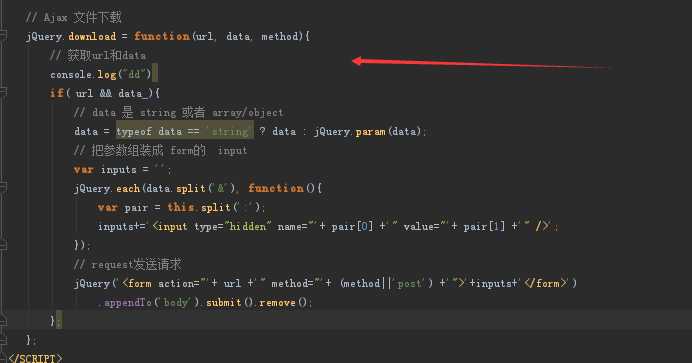Click 'pair[1]' in the inputs line
Image resolution: width=692 pixels, height=363 pixels.
pos(484,226)
